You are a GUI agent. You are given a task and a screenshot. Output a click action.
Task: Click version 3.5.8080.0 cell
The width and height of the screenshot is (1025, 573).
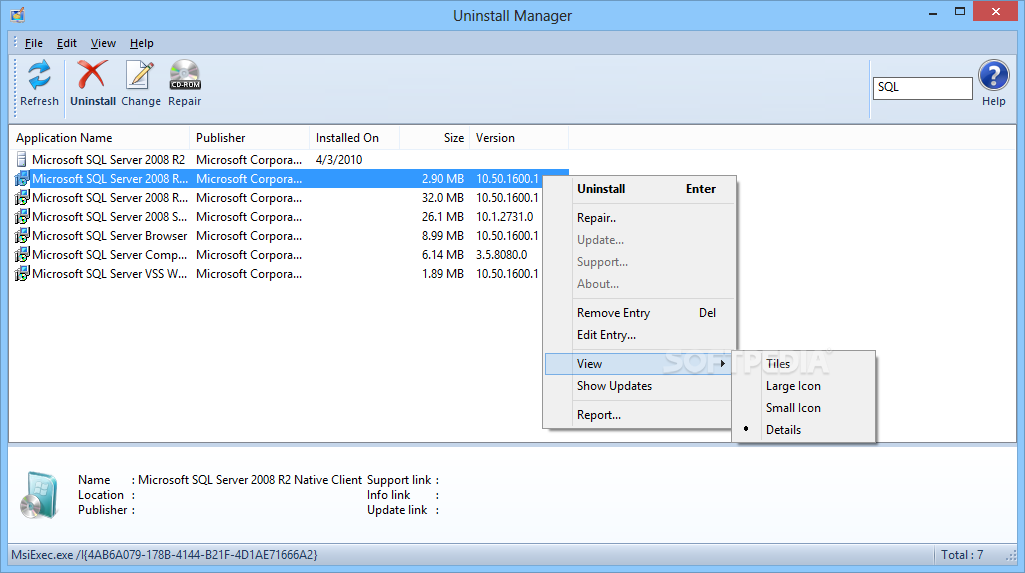click(501, 254)
